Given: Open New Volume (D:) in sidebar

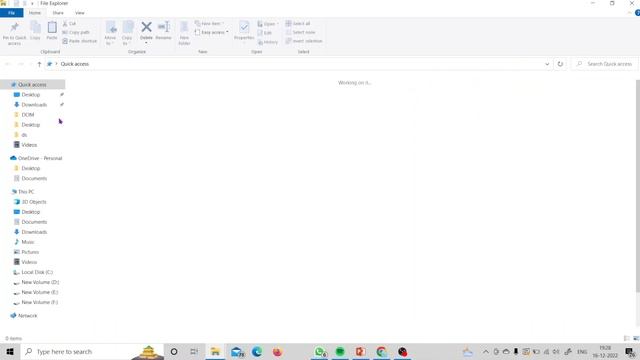Looking at the screenshot, I should [x=40, y=282].
